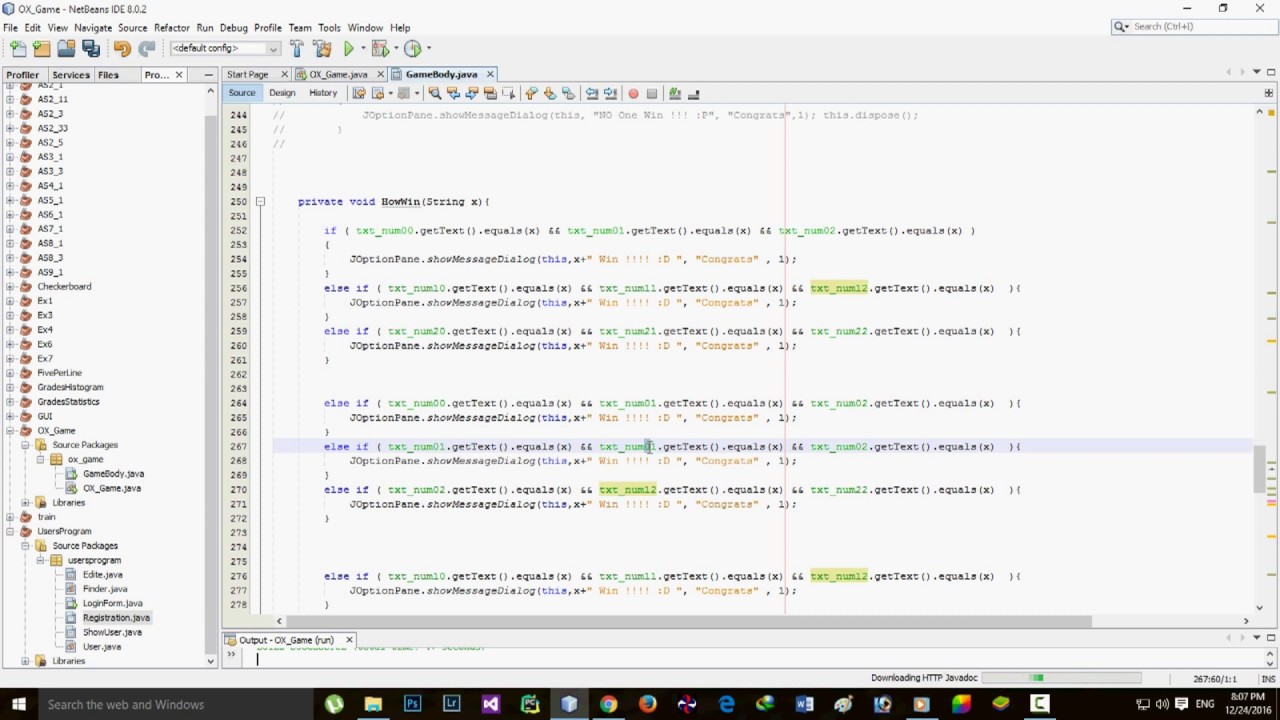
Task: Click Microsoft Word in the Windows taskbar
Action: [x=804, y=704]
